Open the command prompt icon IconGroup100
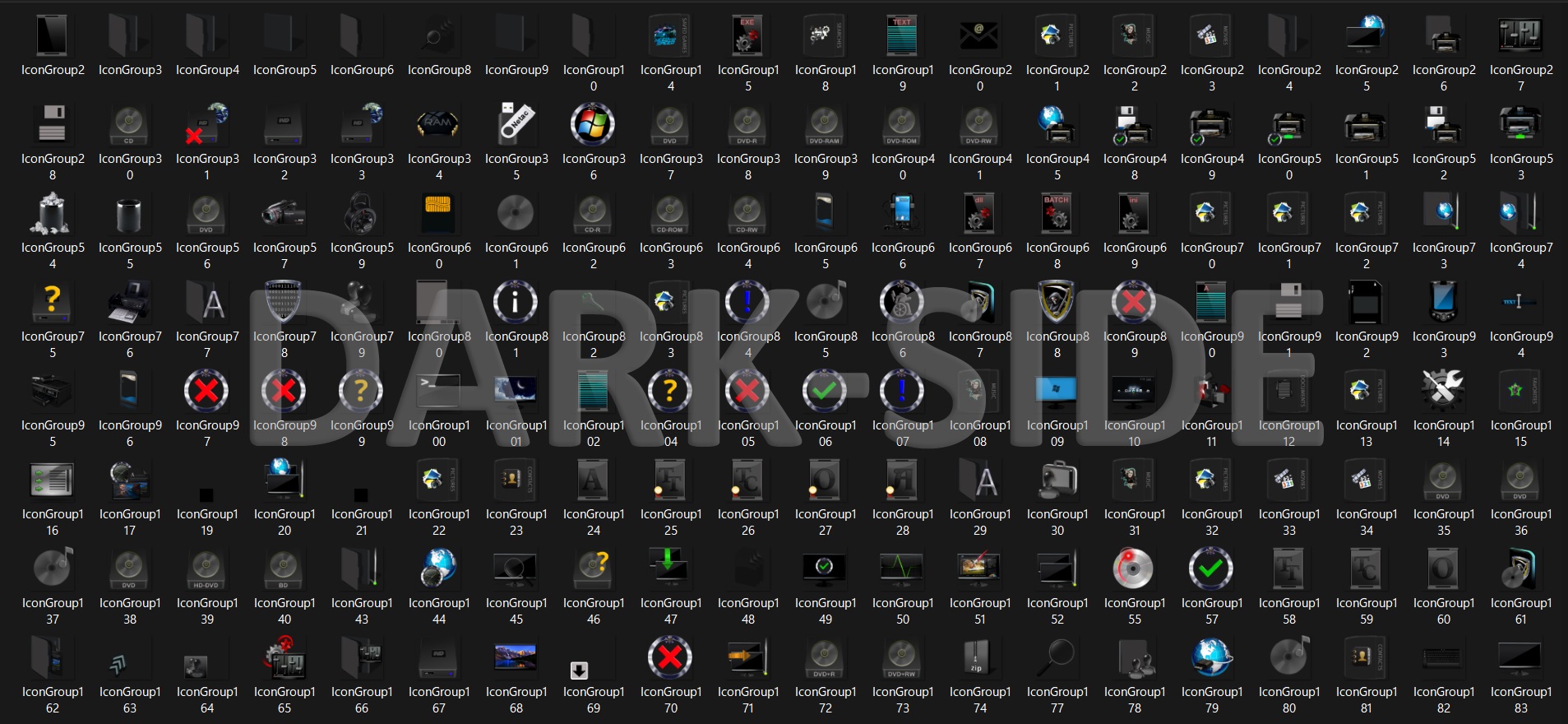Image resolution: width=1568 pixels, height=724 pixels. pyautogui.click(x=438, y=391)
